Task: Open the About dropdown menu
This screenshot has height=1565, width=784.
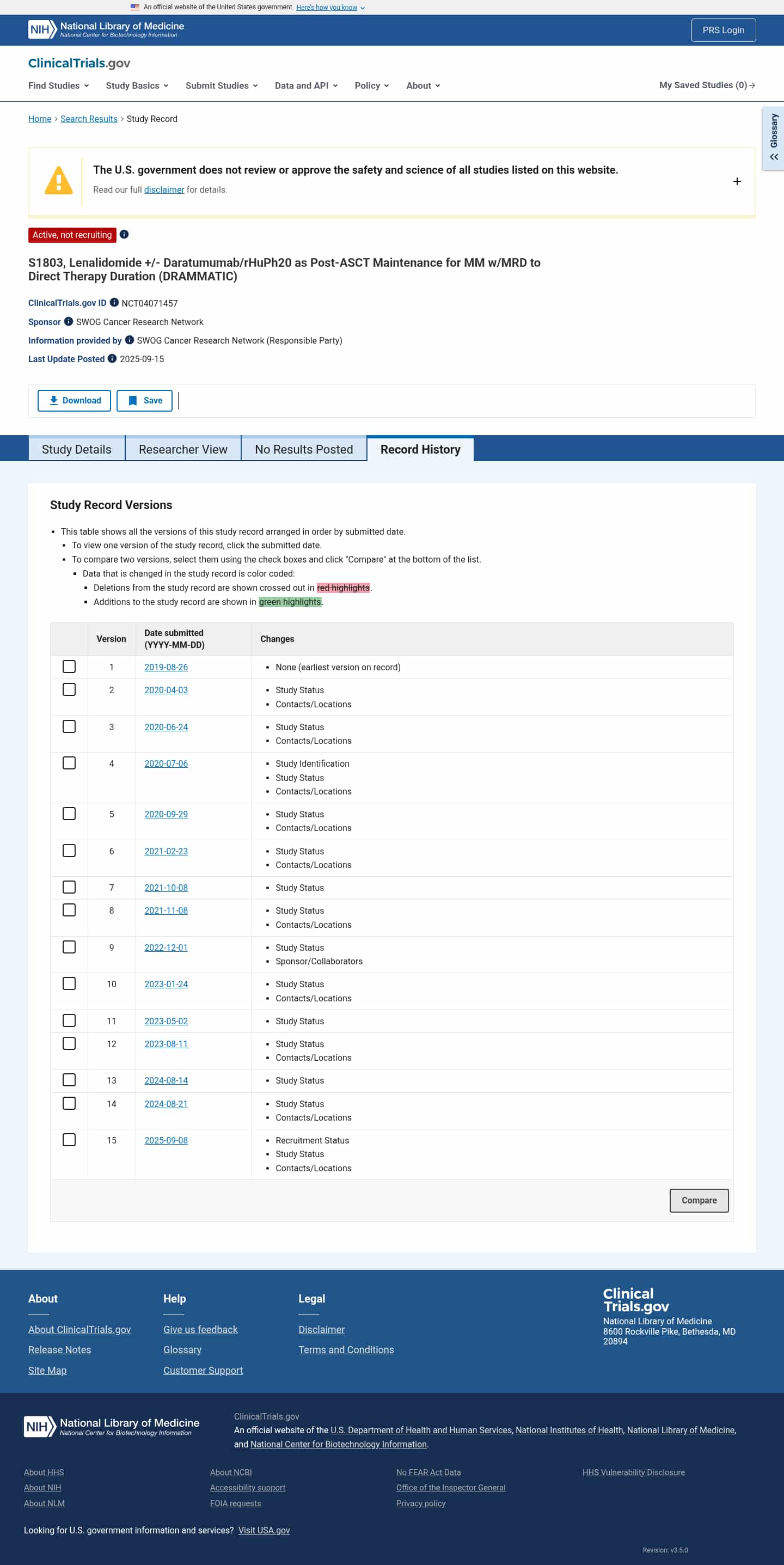Action: tap(423, 85)
